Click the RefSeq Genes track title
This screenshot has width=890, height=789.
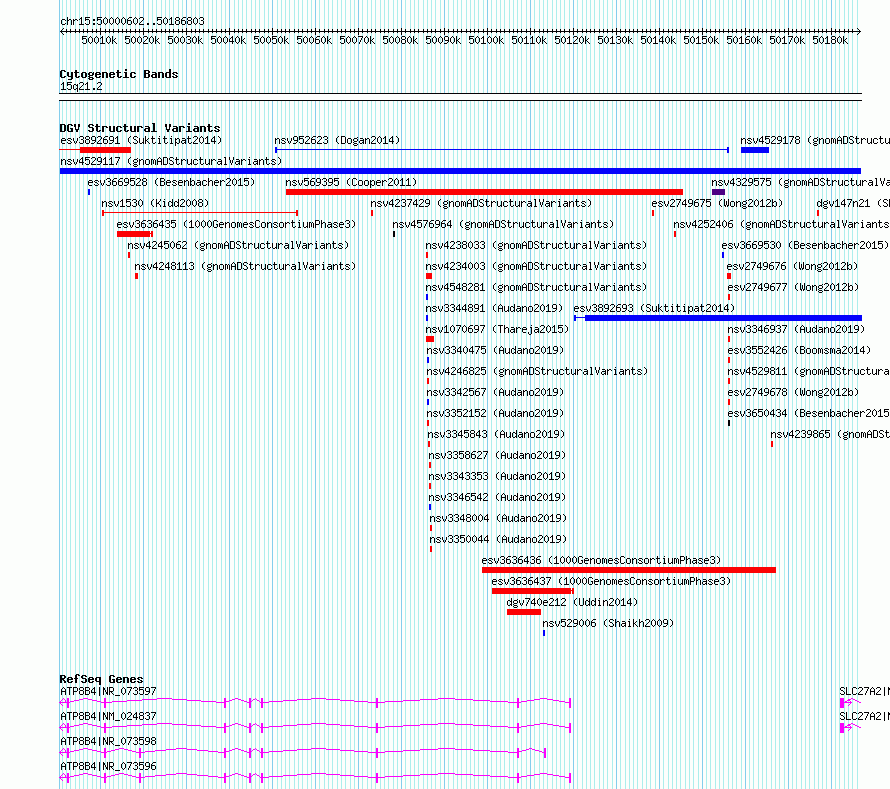click(x=101, y=679)
